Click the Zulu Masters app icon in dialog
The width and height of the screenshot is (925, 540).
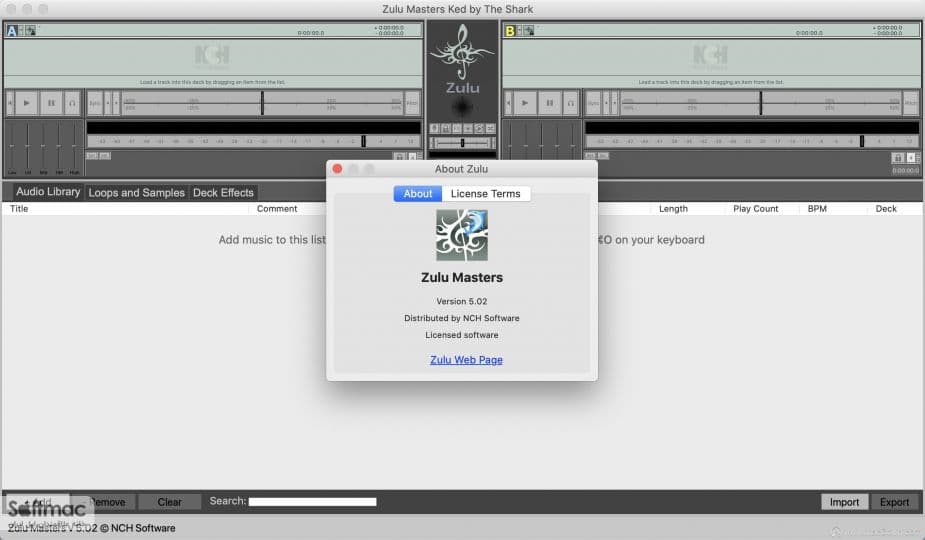(462, 235)
